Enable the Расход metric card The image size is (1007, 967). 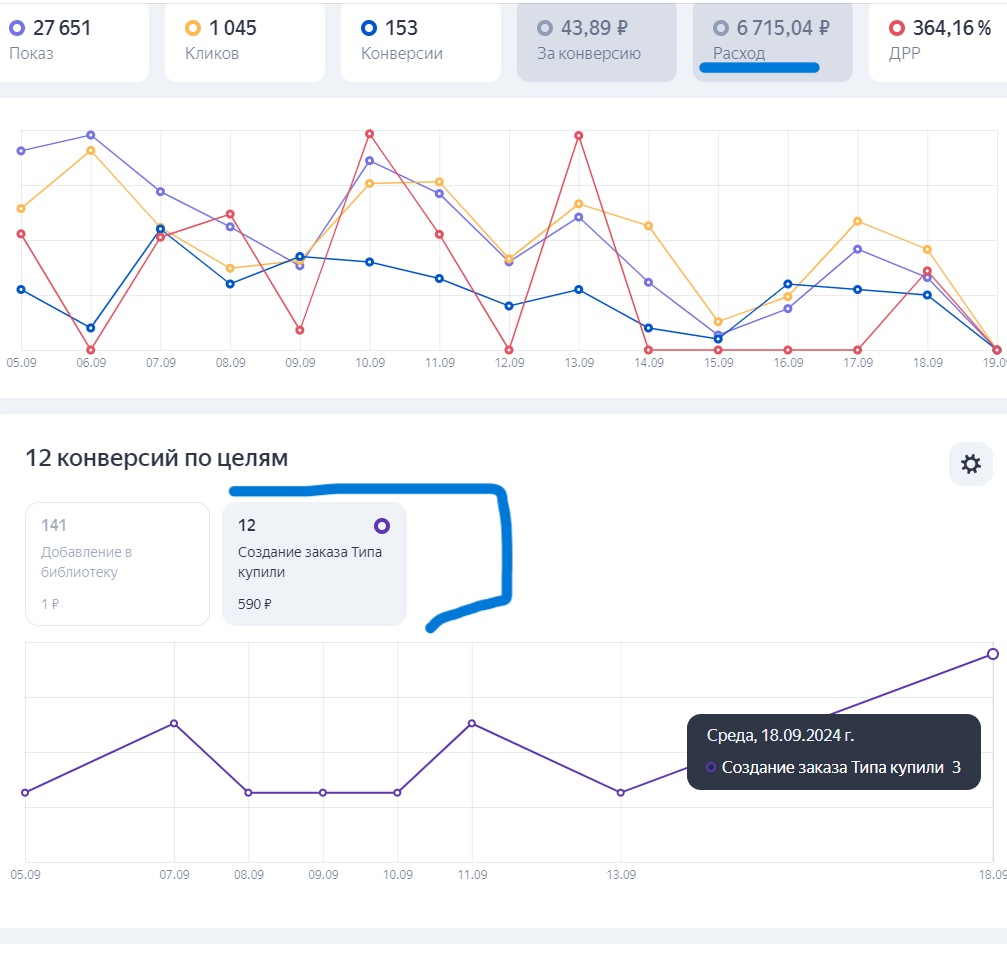772,40
